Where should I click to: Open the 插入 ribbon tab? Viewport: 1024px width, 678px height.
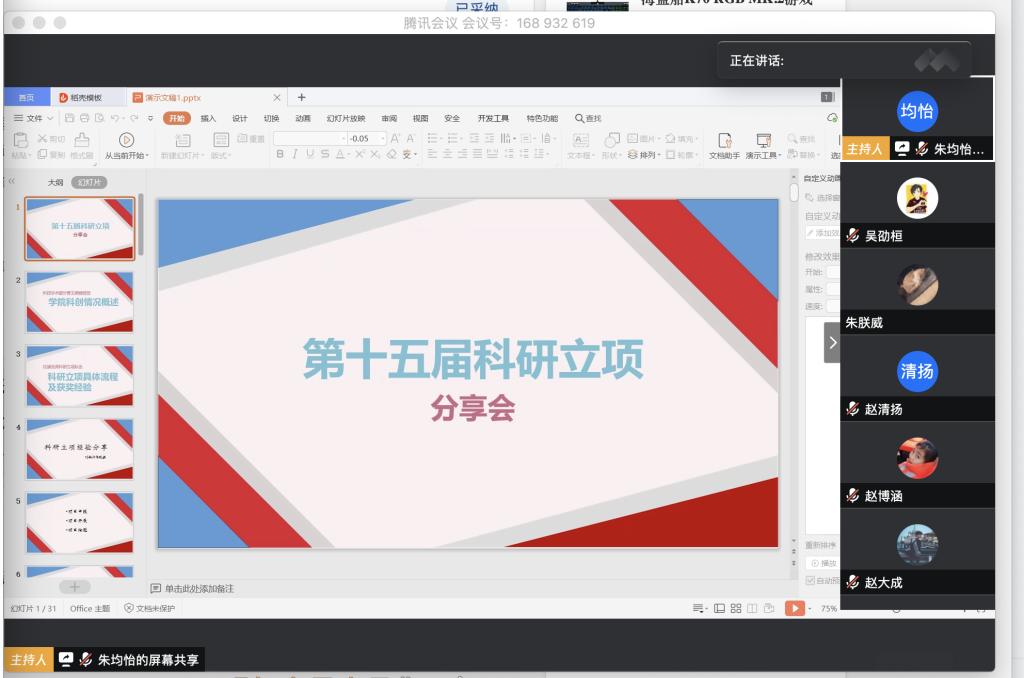click(x=208, y=118)
